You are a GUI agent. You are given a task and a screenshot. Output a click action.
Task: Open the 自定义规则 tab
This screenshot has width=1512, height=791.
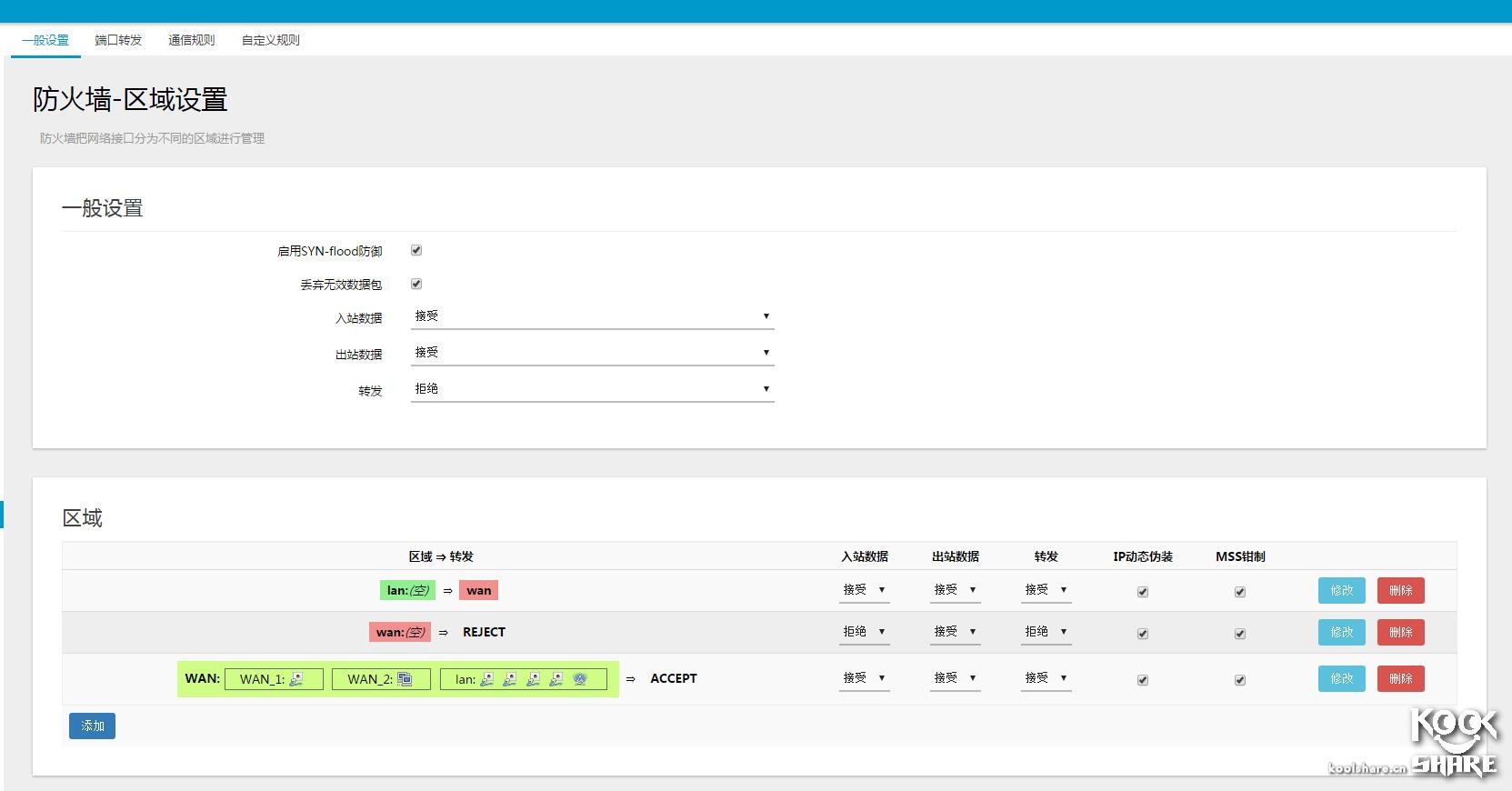click(270, 40)
